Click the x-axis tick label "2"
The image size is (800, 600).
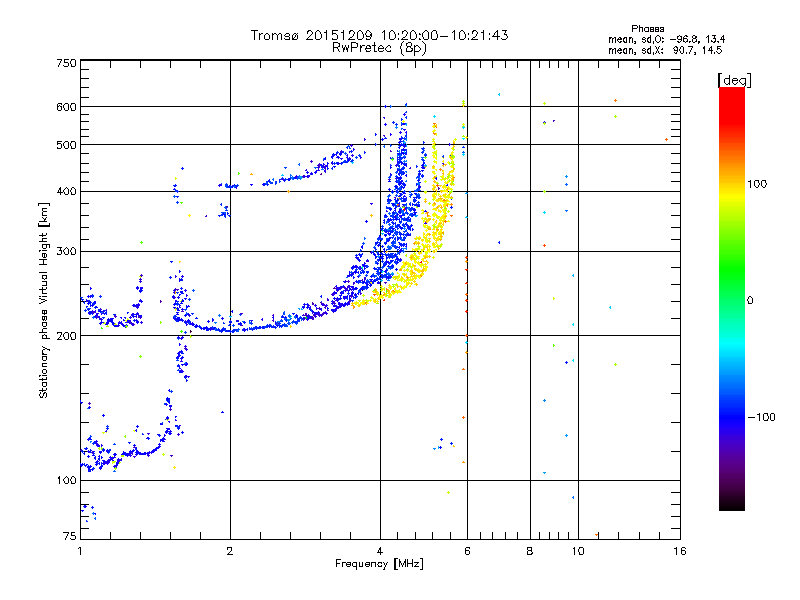pos(230,551)
